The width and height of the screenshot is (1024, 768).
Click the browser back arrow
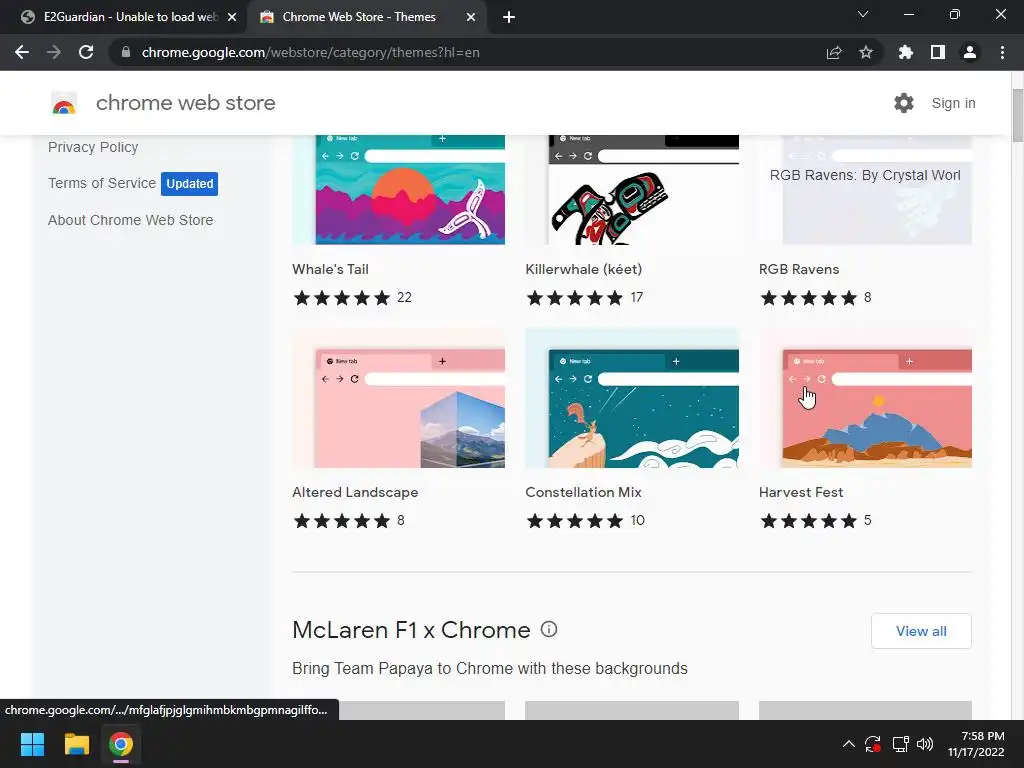(x=22, y=52)
